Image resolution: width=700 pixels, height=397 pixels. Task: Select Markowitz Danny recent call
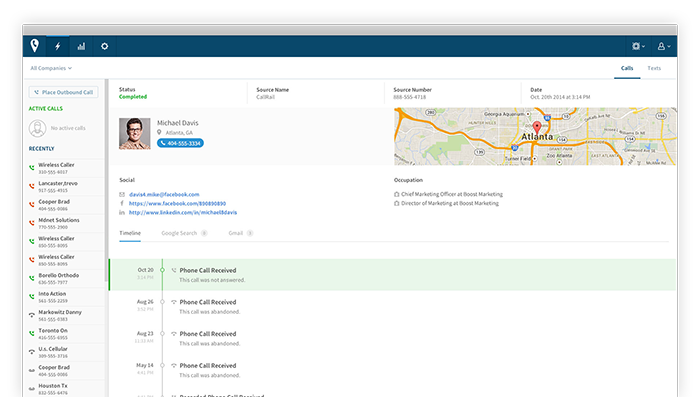pyautogui.click(x=65, y=315)
